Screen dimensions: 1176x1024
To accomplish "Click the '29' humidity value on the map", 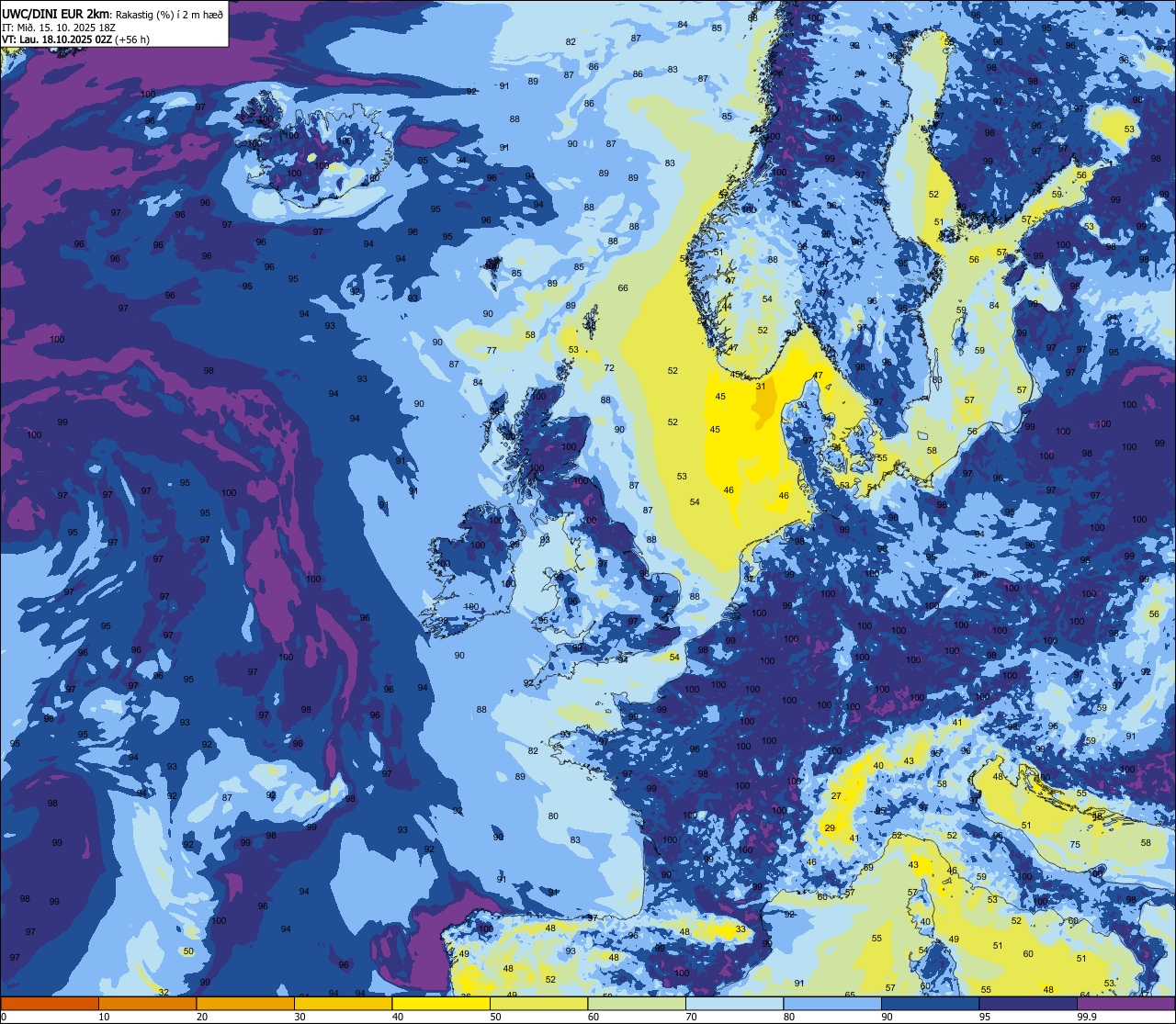I will point(830,828).
